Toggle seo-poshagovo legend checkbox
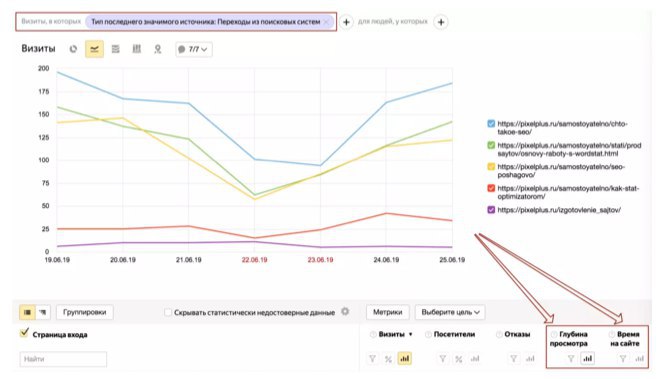This screenshot has height=379, width=662. point(491,167)
